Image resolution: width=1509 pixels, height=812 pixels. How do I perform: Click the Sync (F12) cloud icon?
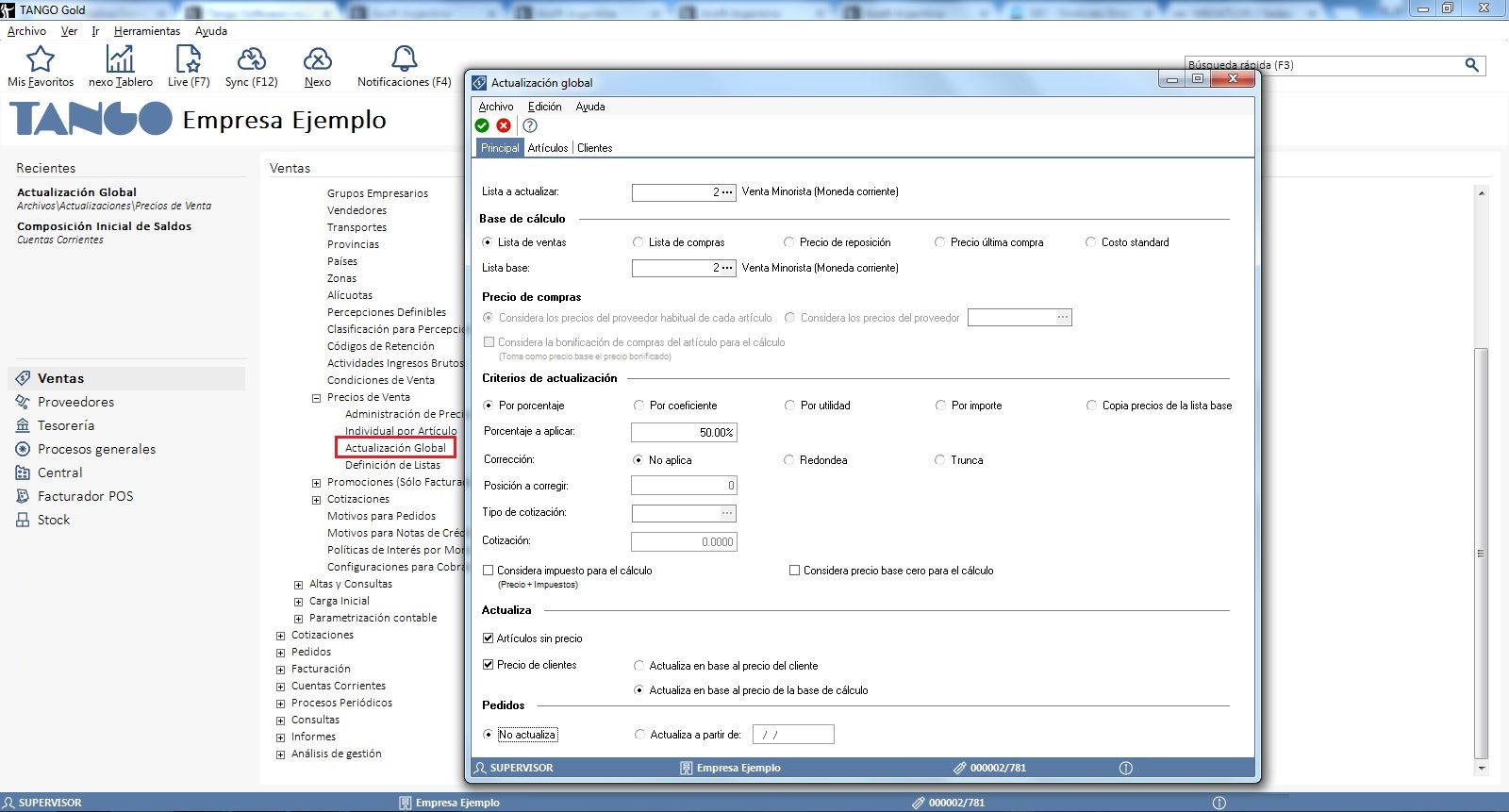[x=251, y=60]
